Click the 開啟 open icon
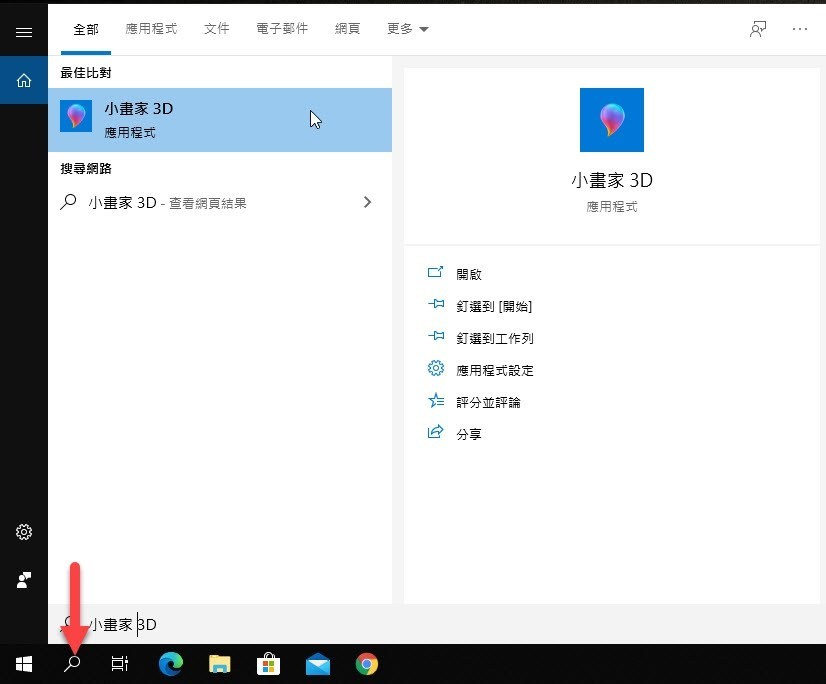The height and width of the screenshot is (684, 826). point(435,272)
